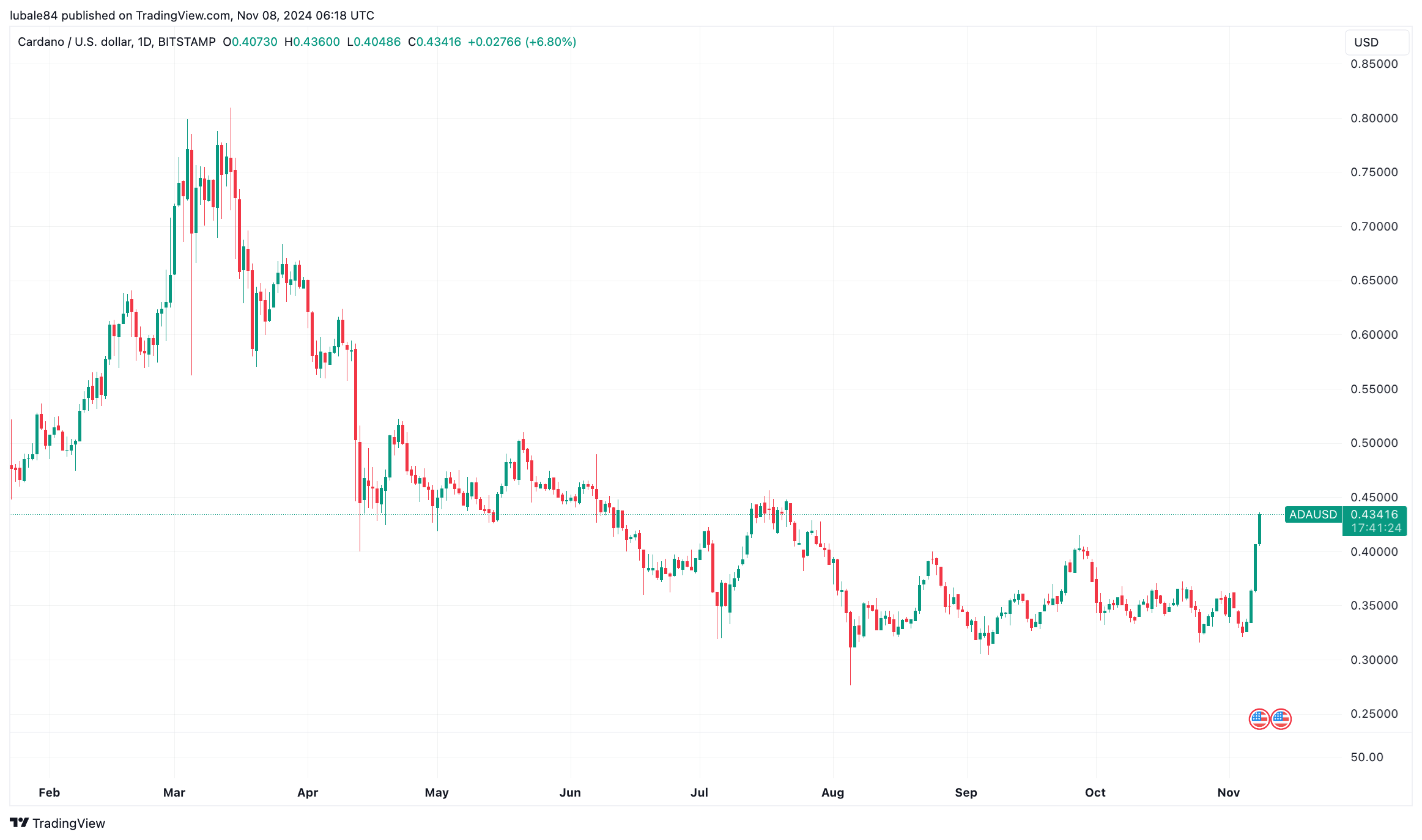Click the close value C0.43416
The image size is (1422, 840).
point(434,42)
